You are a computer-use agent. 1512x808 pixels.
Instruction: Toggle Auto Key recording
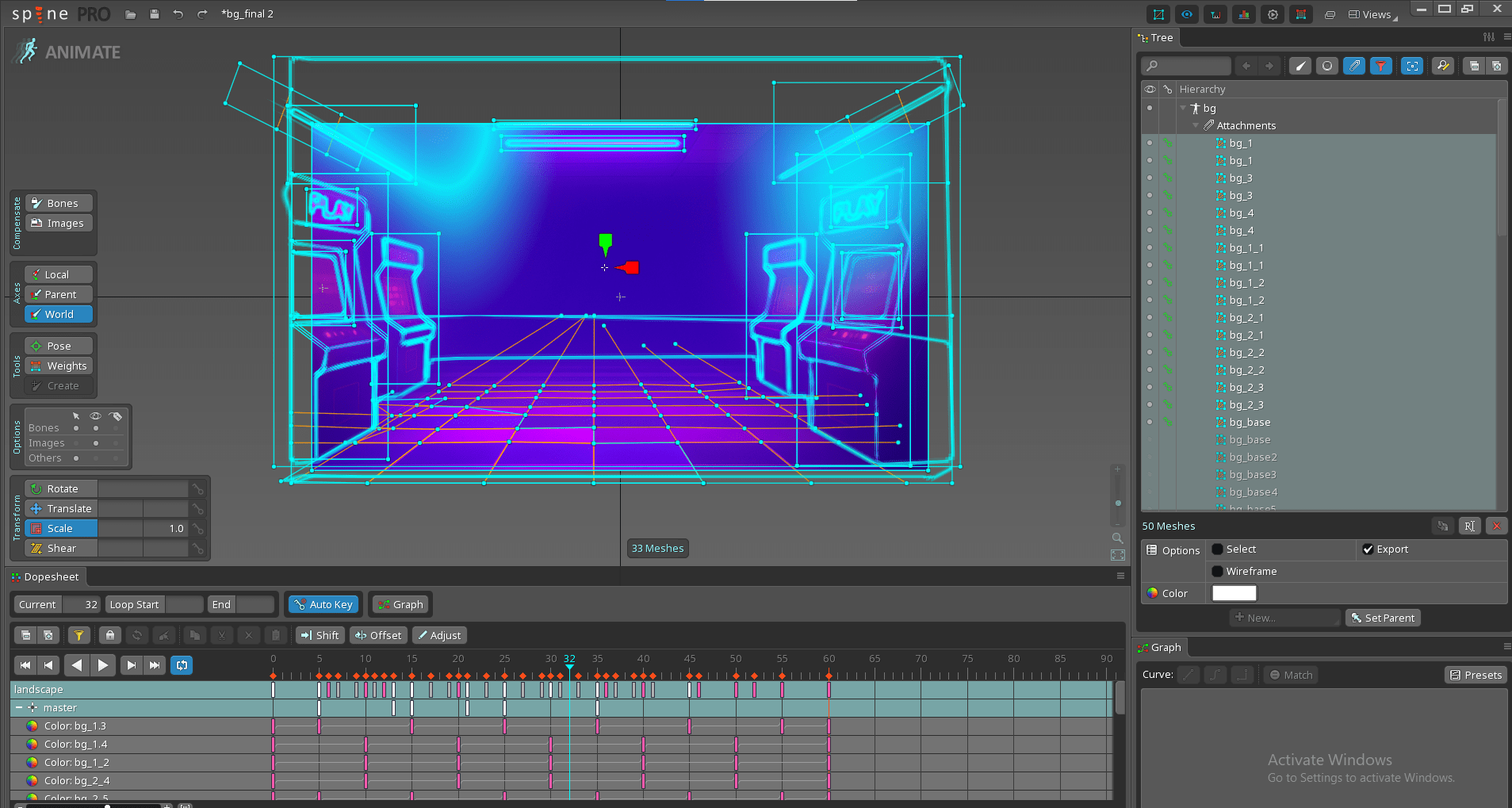pyautogui.click(x=323, y=603)
